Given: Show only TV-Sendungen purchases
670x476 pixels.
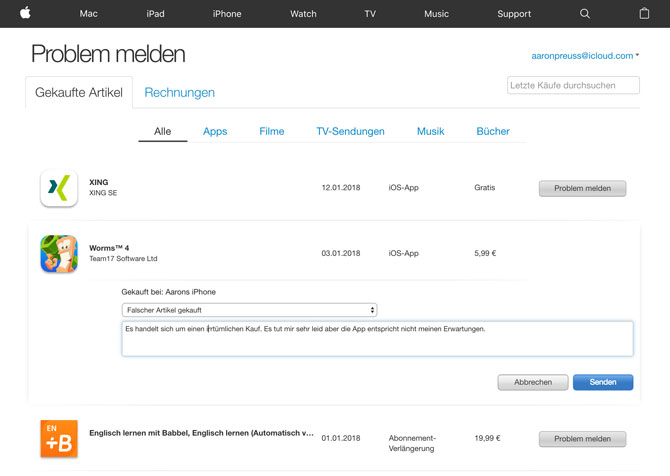Looking at the screenshot, I should coord(350,132).
